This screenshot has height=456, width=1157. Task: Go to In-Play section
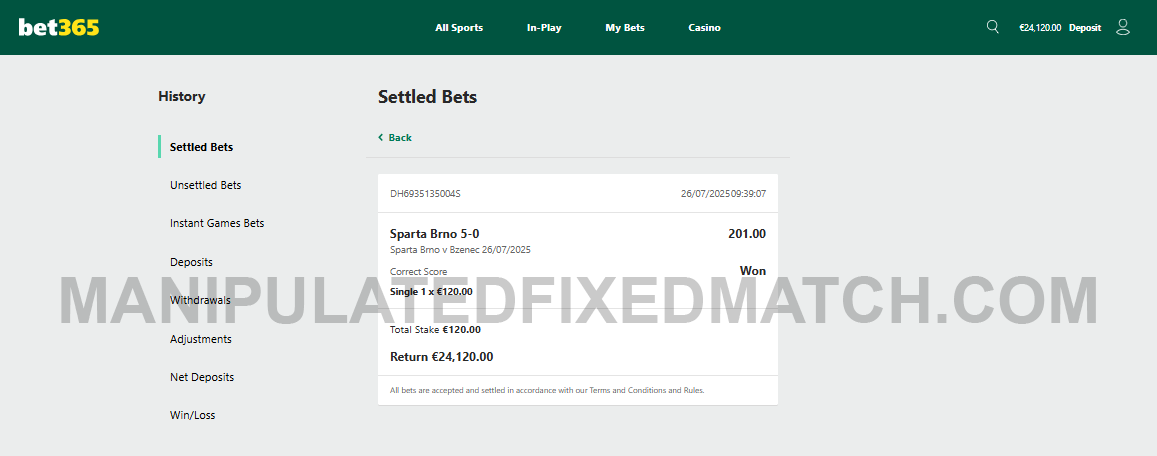coord(544,28)
